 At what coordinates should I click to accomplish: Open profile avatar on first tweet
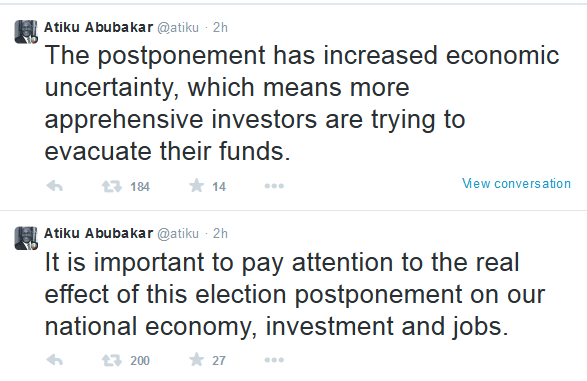(26, 32)
